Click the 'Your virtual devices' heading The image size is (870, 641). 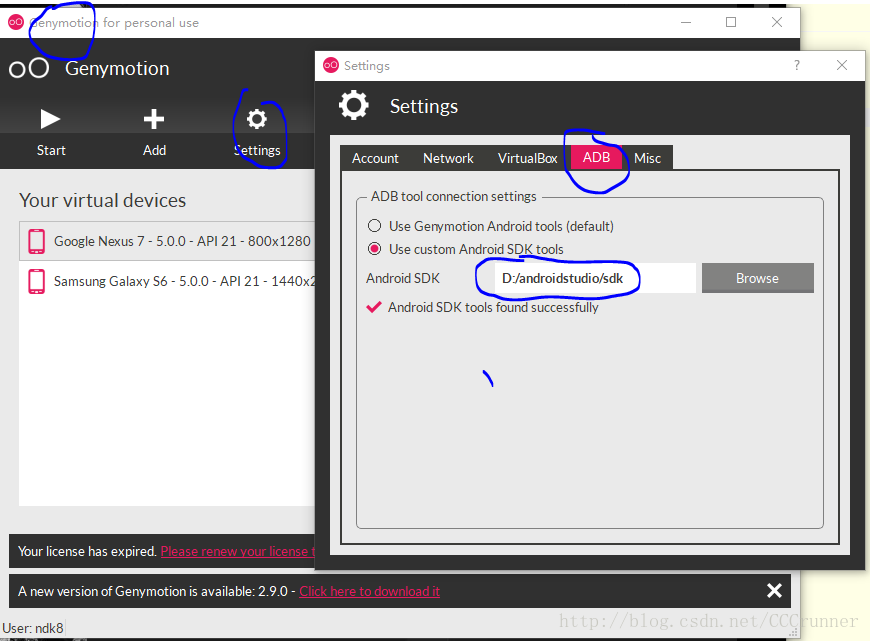tap(103, 200)
